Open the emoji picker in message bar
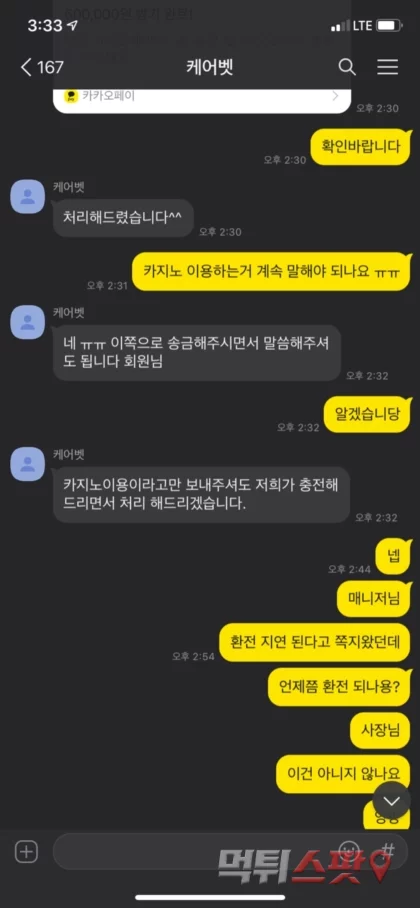The width and height of the screenshot is (420, 908). [348, 851]
